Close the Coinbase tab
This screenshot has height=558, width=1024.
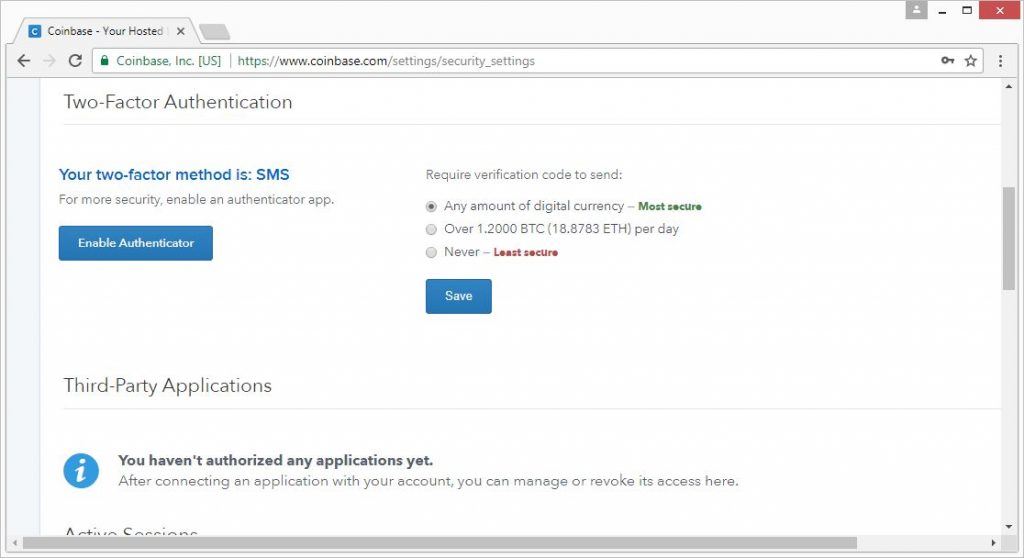[181, 31]
